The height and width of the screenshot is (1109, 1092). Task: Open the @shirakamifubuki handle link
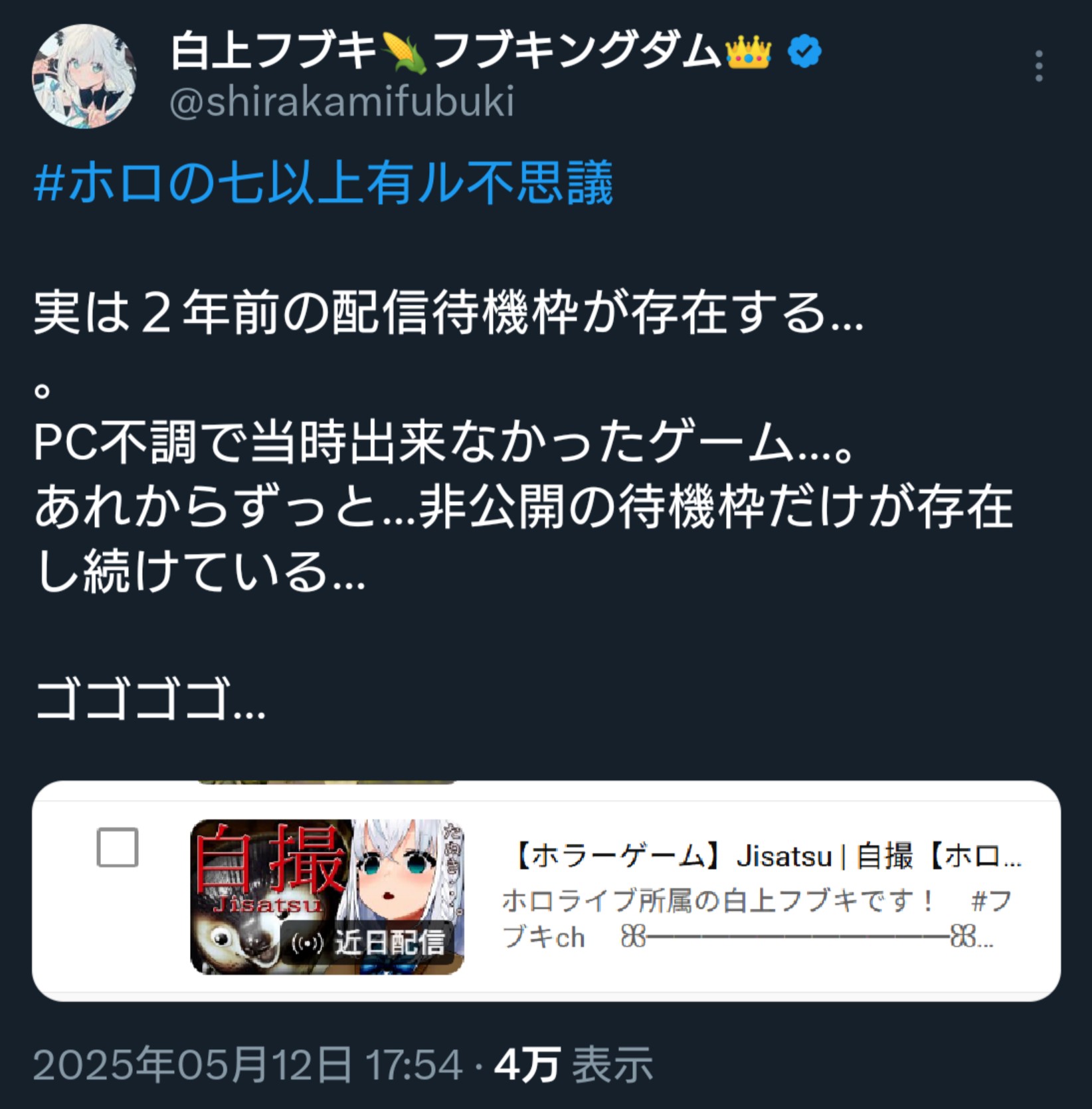[x=342, y=102]
